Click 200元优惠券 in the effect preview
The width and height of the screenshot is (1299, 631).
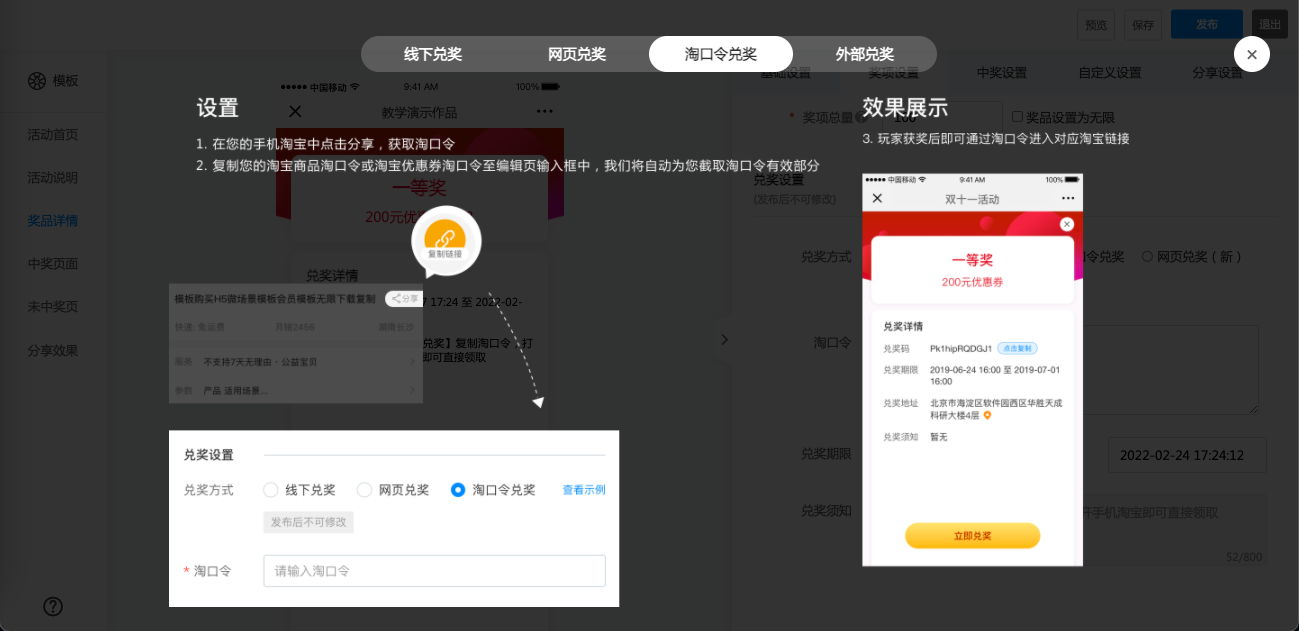tap(972, 282)
